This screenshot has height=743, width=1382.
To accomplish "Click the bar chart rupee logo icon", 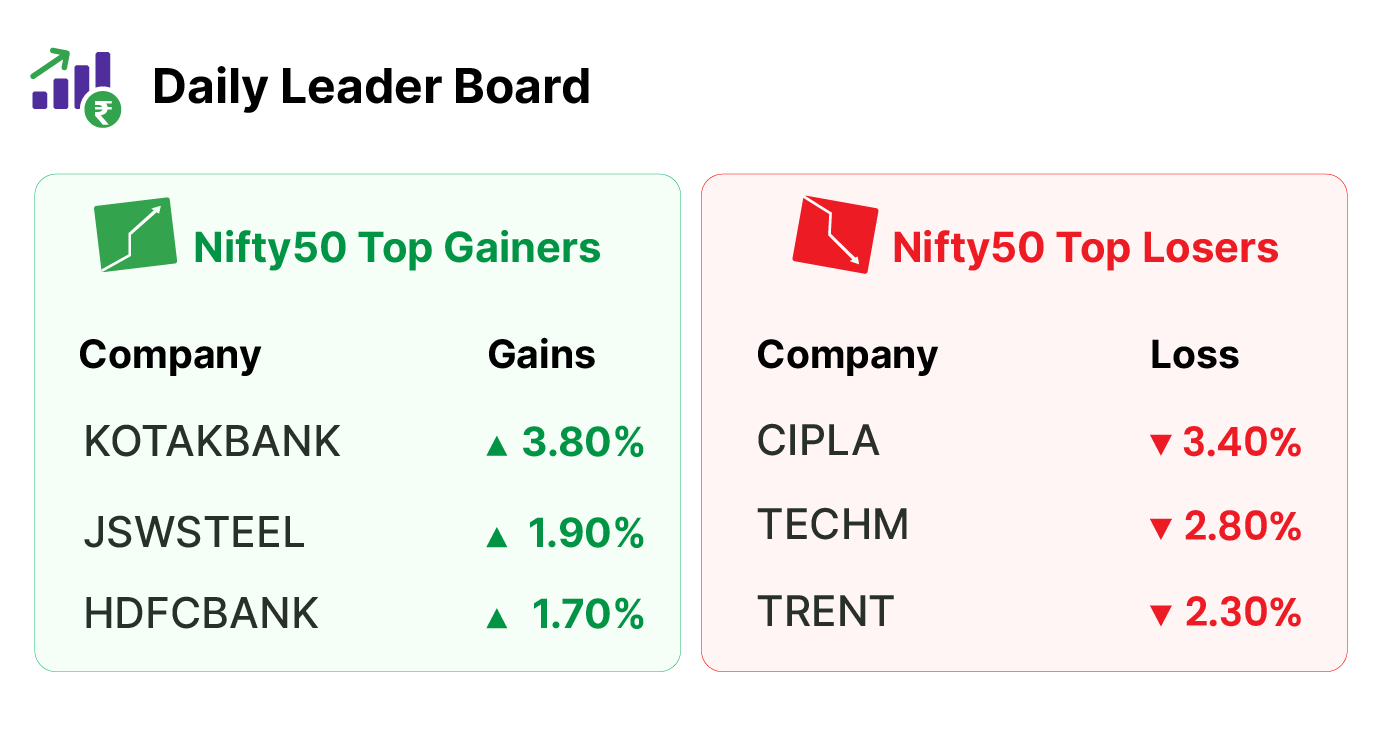I will (x=76, y=87).
